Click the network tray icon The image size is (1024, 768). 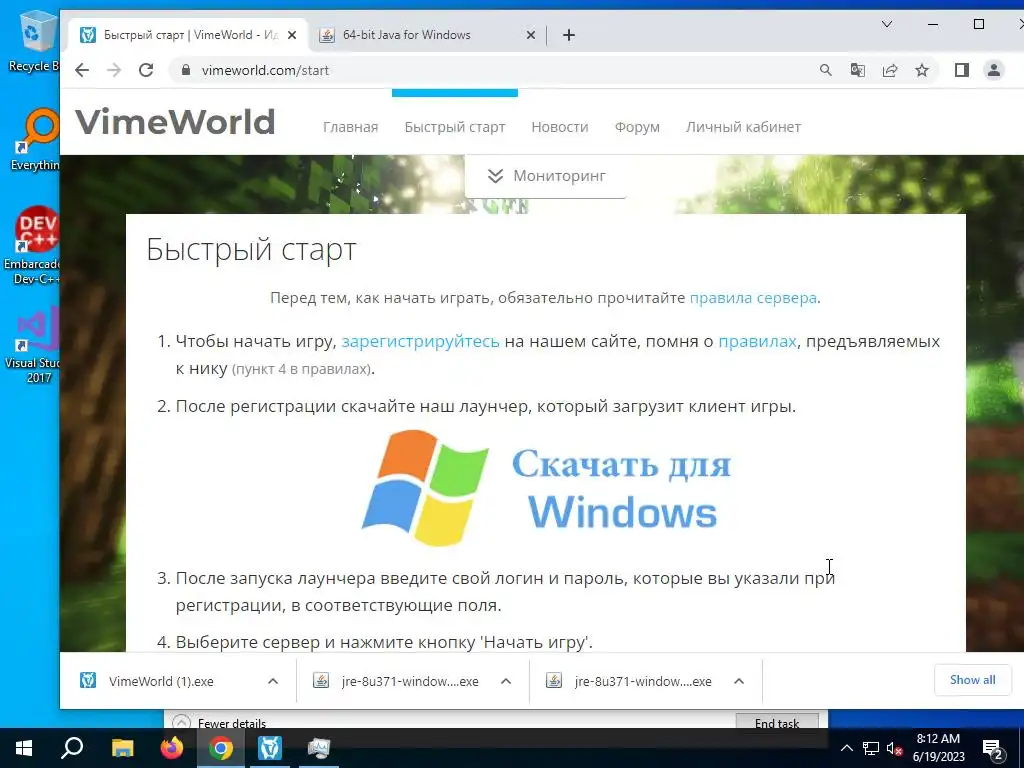click(x=871, y=748)
